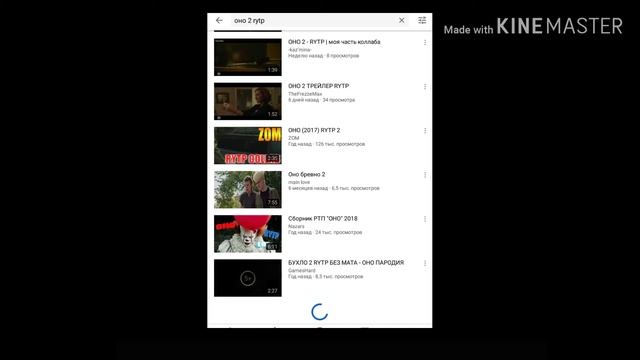The width and height of the screenshot is (640, 360).
Task: Select title 'БУХЛО 2 RYTP БЕЗ МАТА - ОНО ПАРОДИЯ'
Action: (346, 262)
